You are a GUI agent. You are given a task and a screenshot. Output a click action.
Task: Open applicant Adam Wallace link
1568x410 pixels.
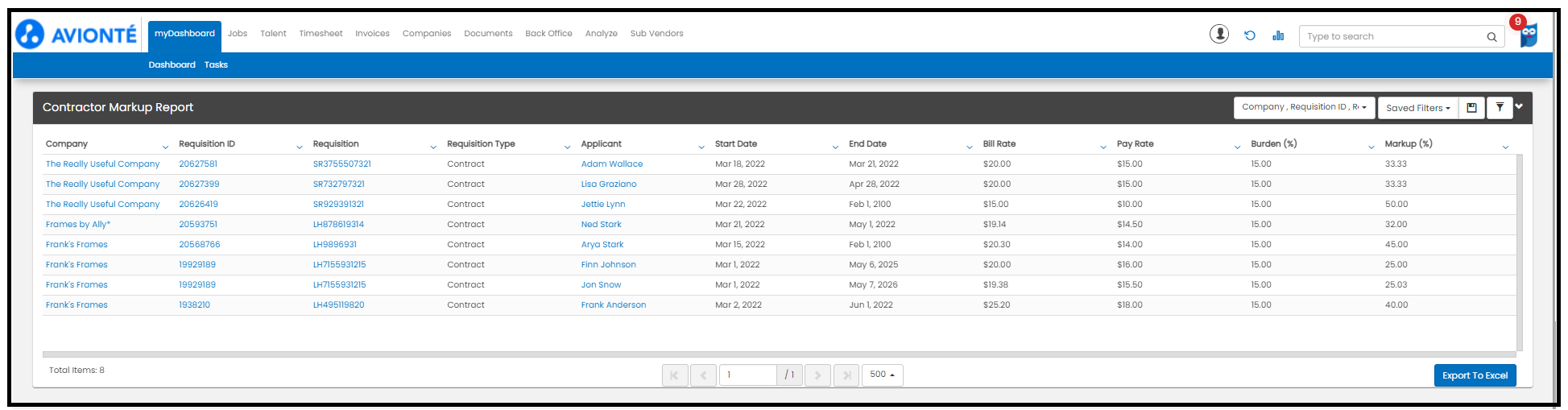(611, 164)
